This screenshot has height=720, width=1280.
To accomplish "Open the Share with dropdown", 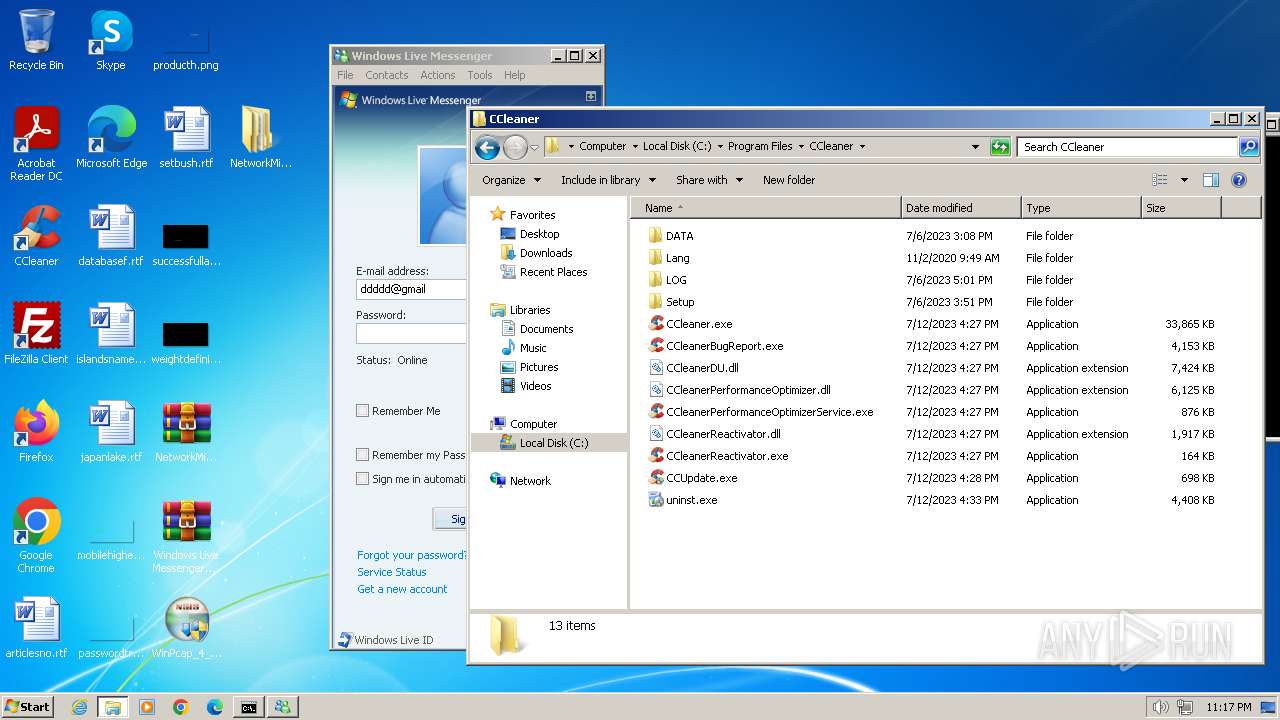I will [709, 180].
